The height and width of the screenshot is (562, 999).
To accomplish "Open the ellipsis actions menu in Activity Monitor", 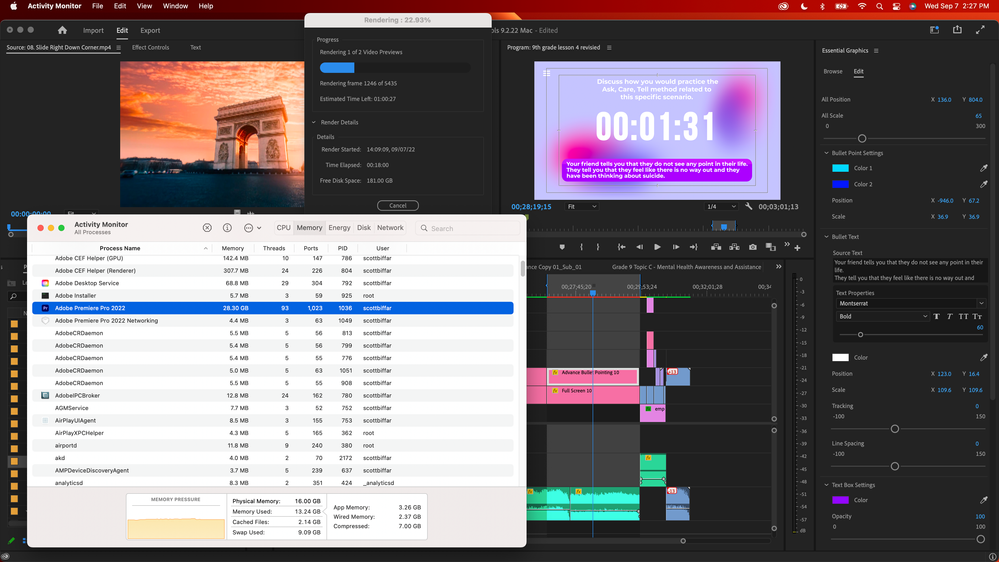I will click(252, 228).
